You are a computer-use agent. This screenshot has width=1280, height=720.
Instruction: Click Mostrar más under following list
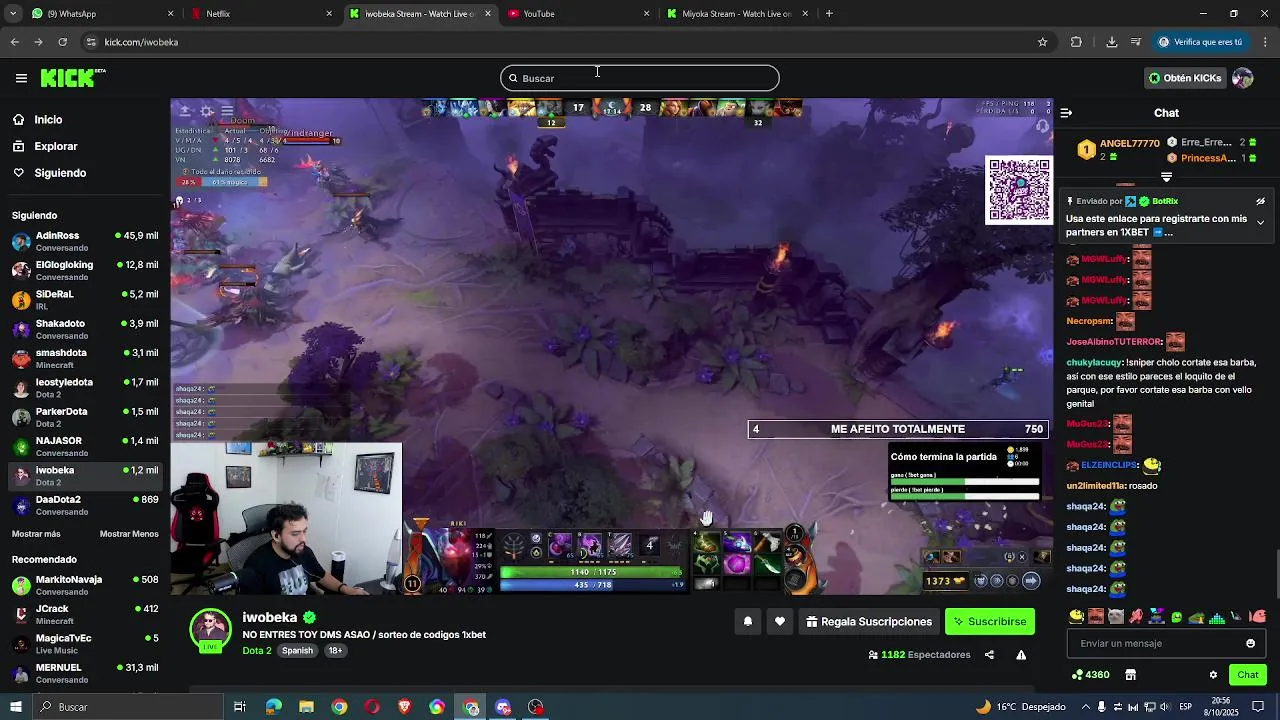[36, 534]
